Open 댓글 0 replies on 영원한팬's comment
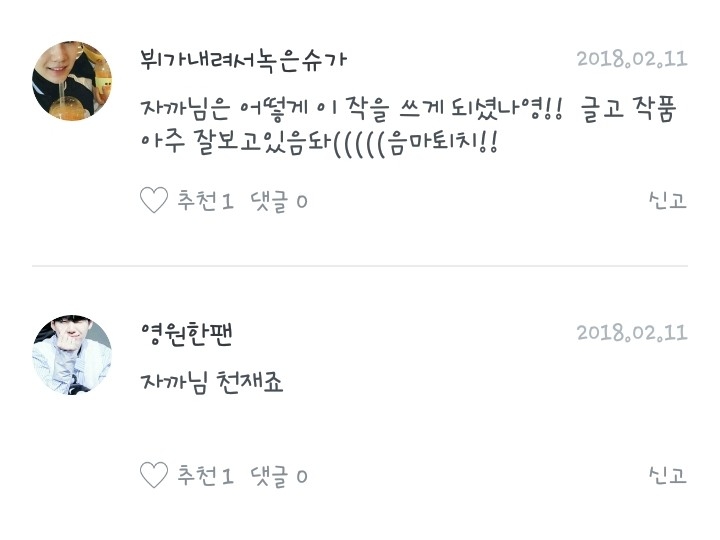Viewport: 720px width, 540px height. [279, 476]
